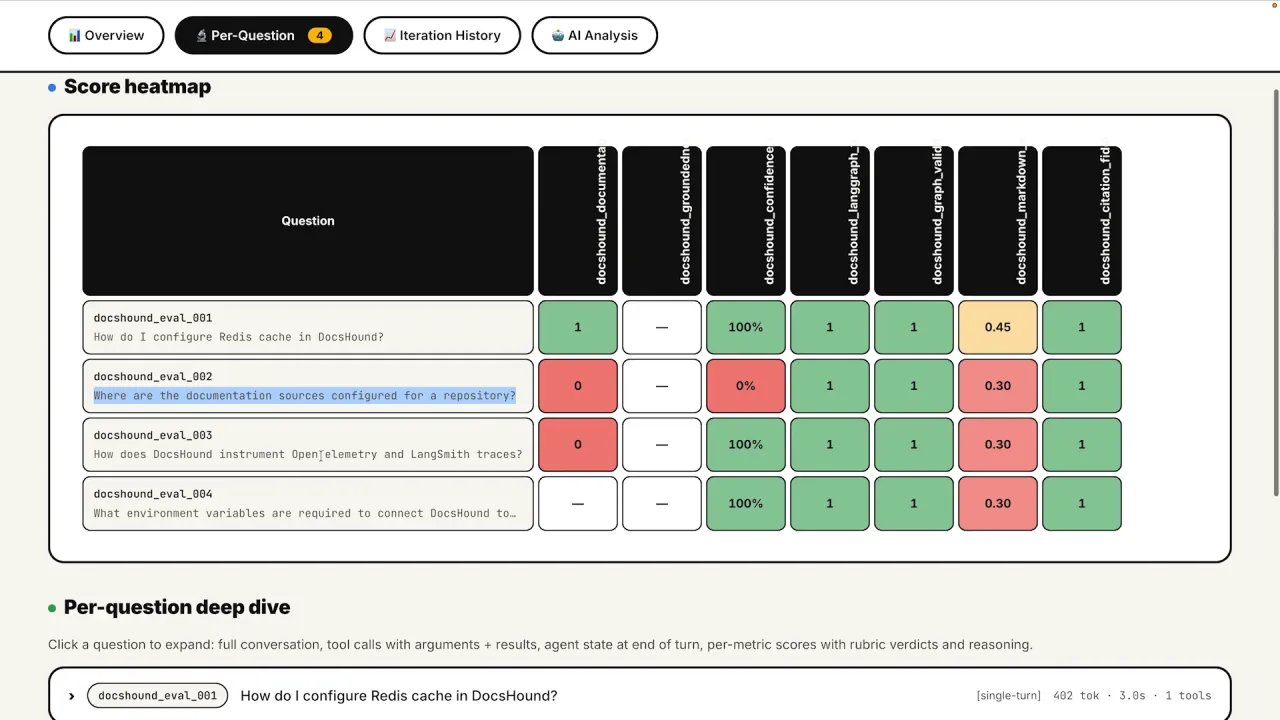Click the docshound_langgraph column header

(830, 221)
